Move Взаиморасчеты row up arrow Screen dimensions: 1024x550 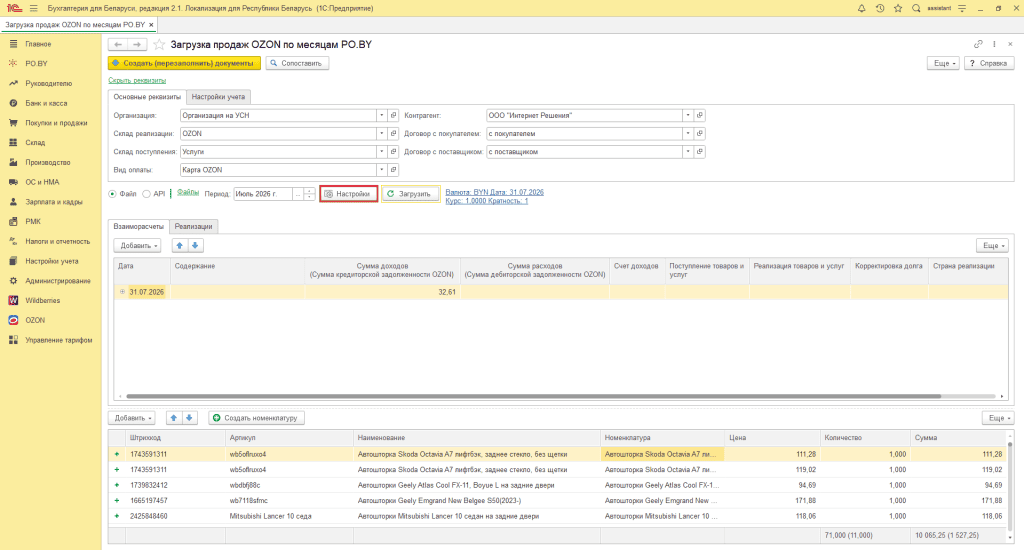pos(180,246)
